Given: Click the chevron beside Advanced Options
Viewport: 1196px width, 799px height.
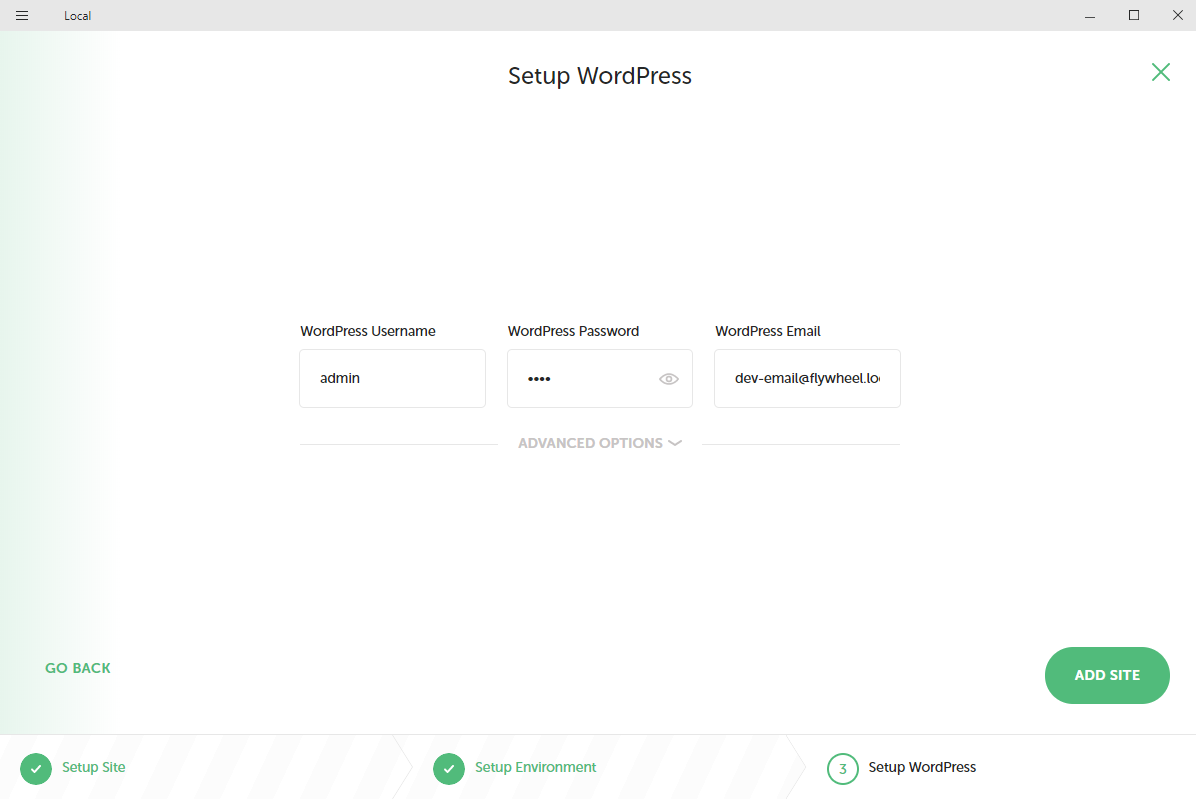Looking at the screenshot, I should click(675, 443).
